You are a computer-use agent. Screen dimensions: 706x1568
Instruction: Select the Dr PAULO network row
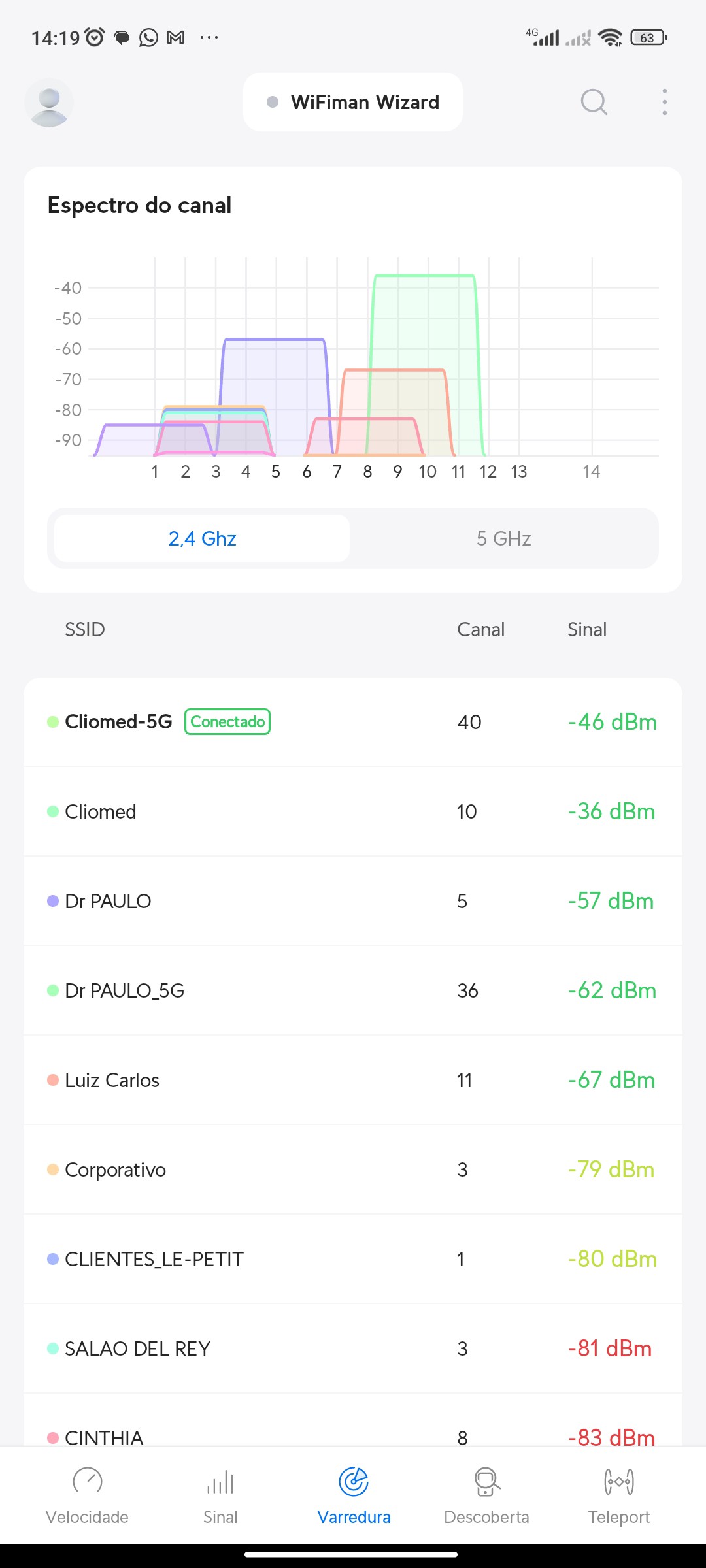click(x=353, y=901)
